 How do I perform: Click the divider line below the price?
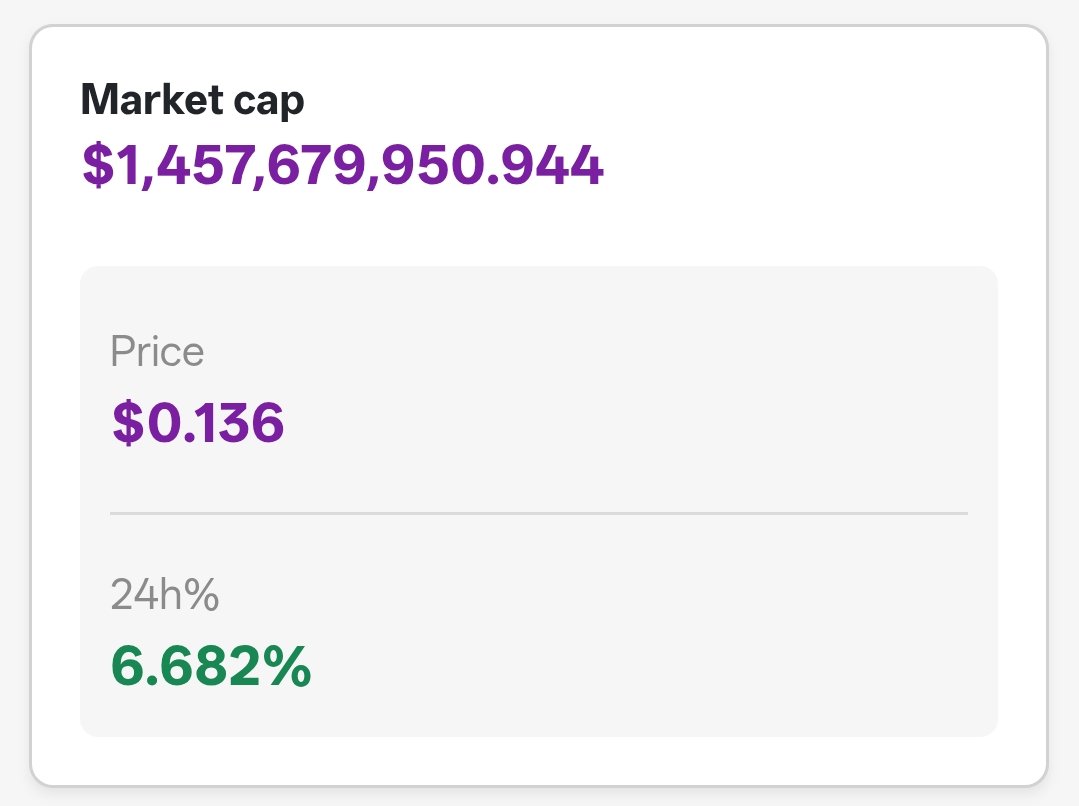pyautogui.click(x=539, y=513)
